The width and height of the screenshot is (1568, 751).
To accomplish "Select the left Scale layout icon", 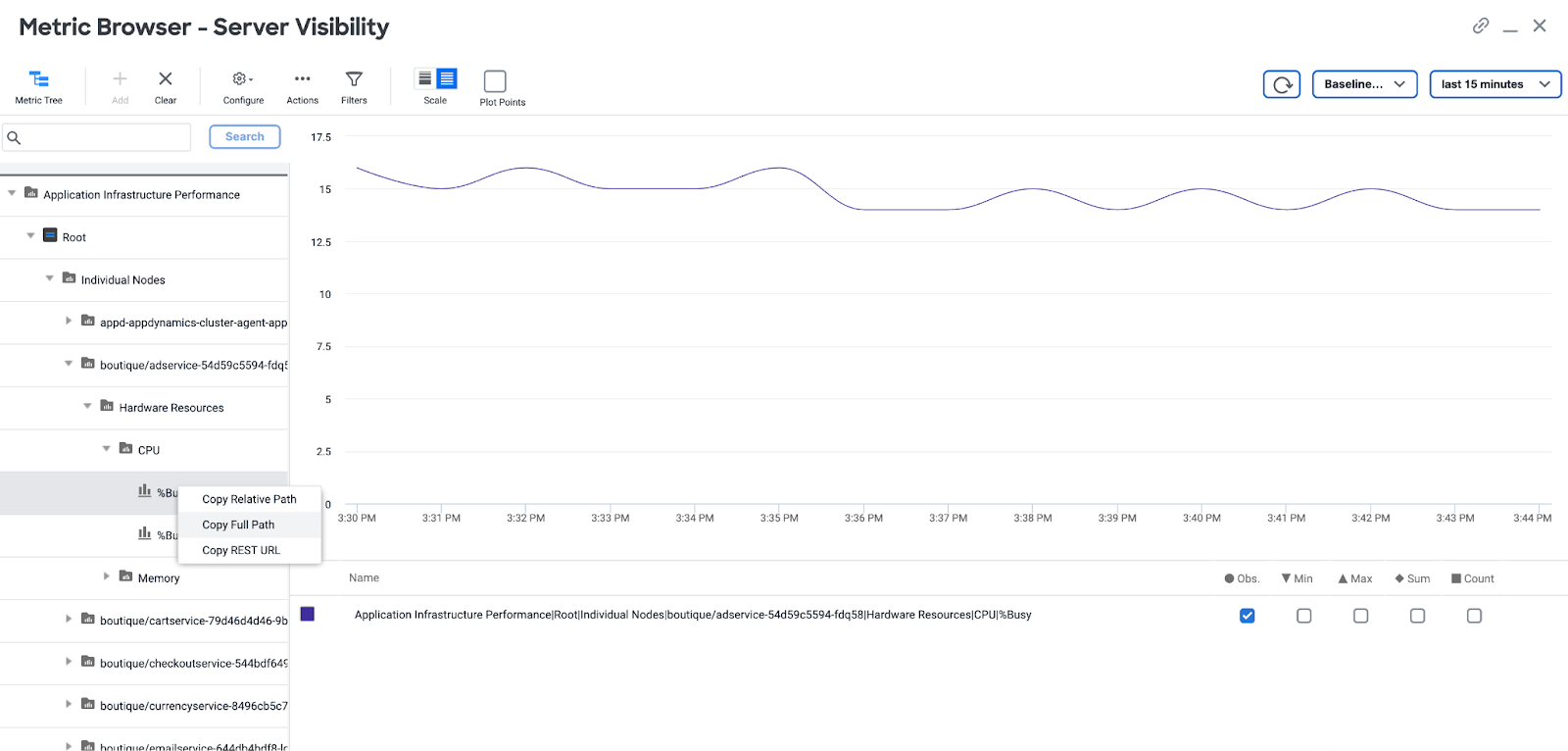I will point(424,78).
